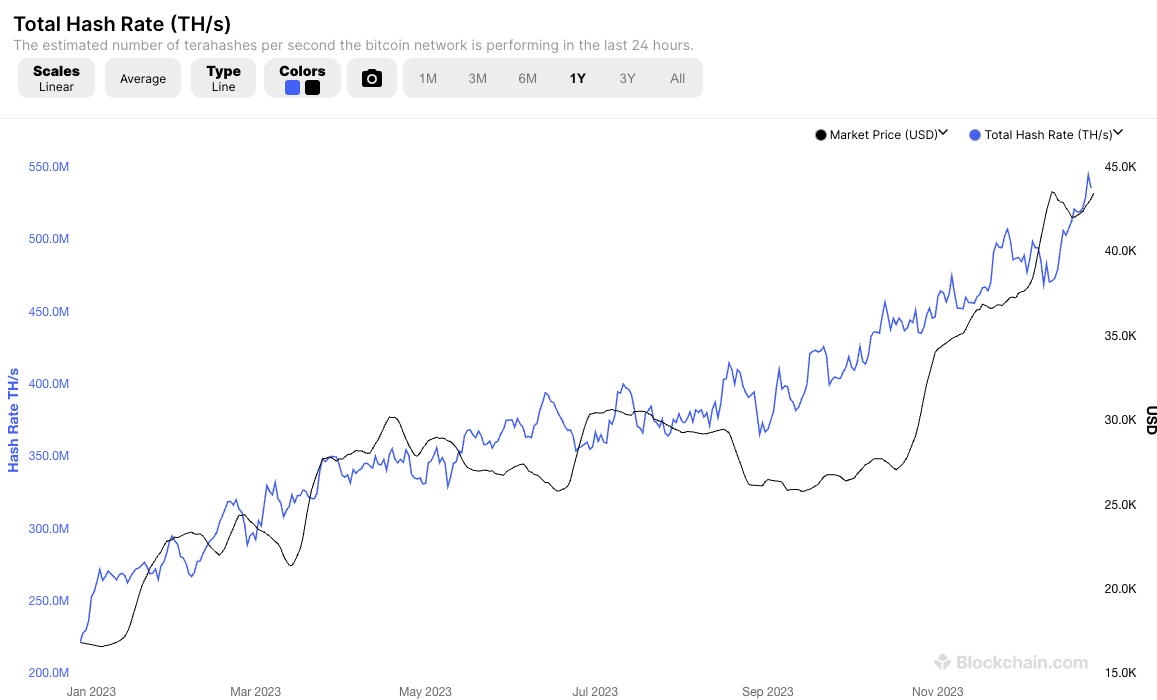This screenshot has height=700, width=1157.
Task: Click the black color swatch
Action: [313, 88]
